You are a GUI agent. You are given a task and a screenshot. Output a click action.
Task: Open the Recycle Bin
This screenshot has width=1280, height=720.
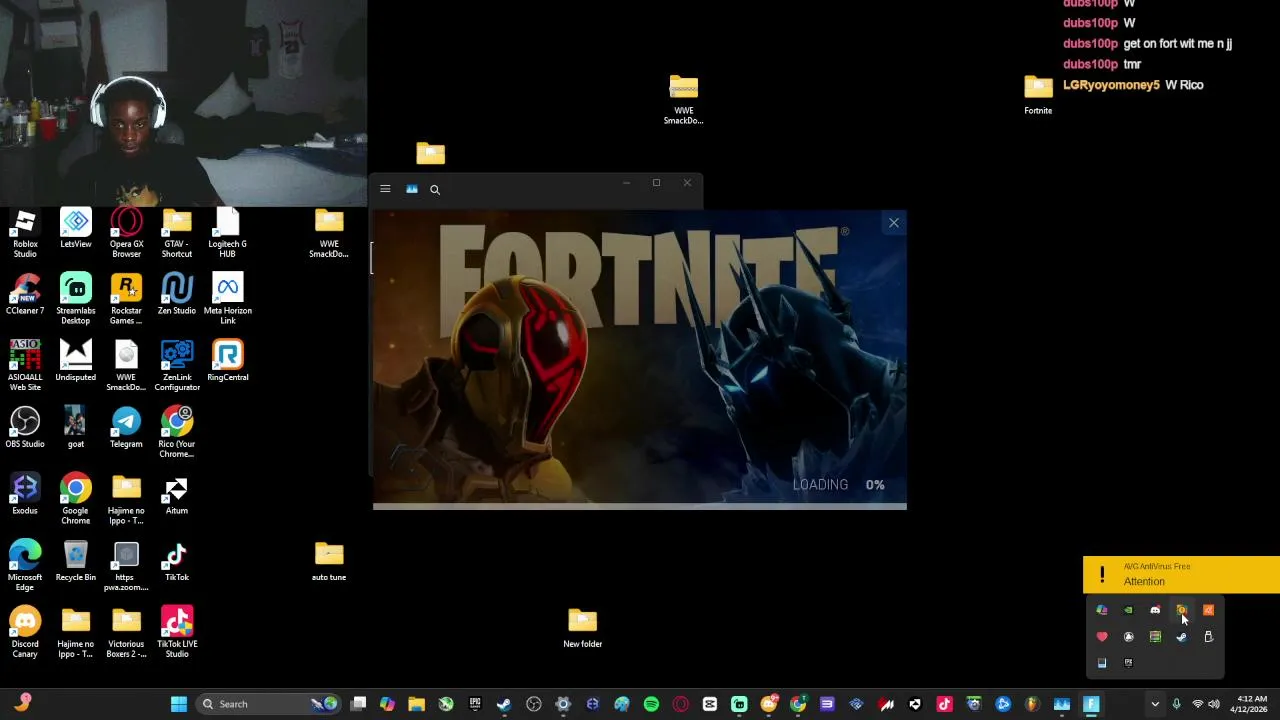coord(76,561)
